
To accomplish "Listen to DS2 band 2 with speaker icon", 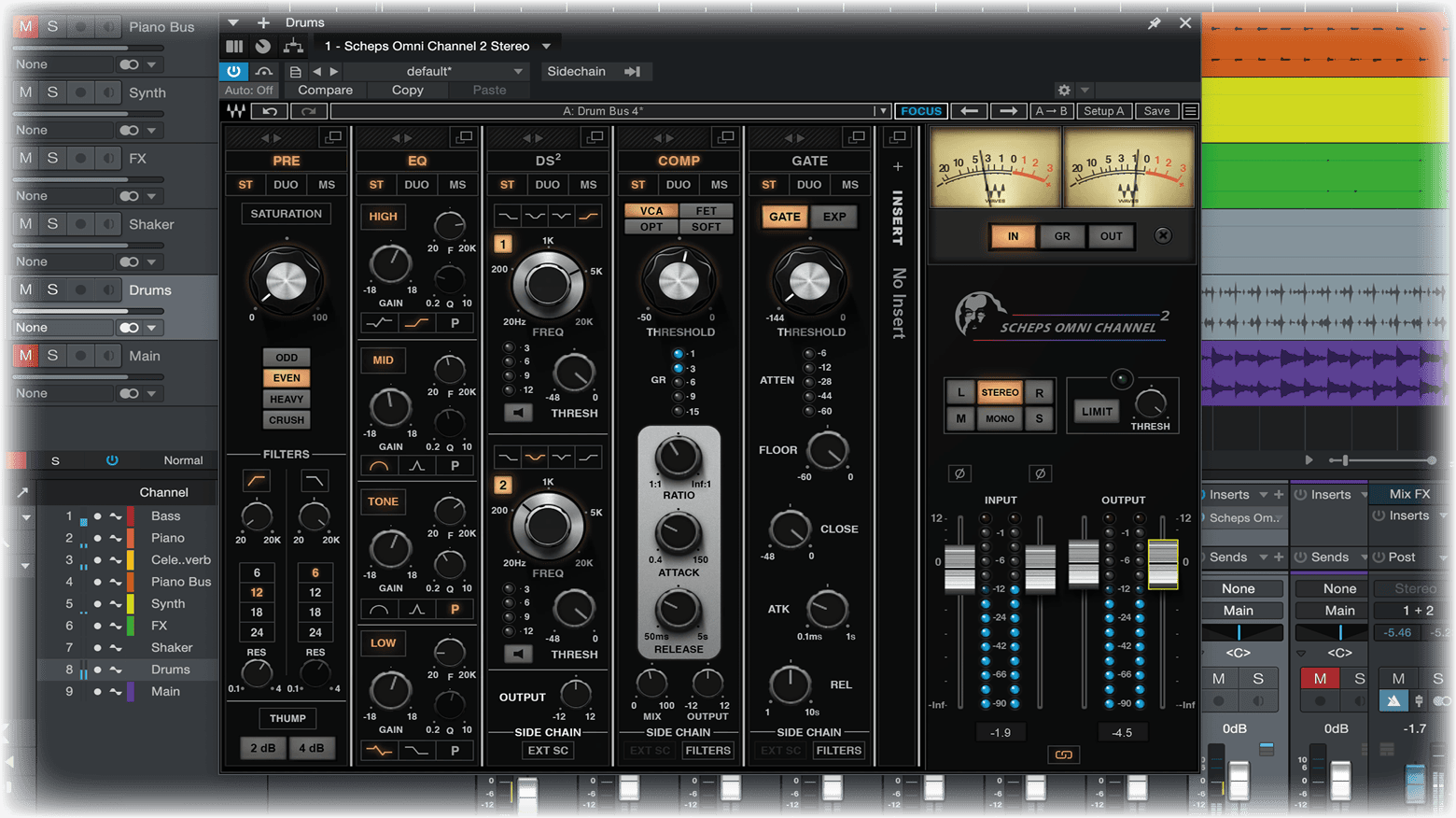I will click(x=518, y=654).
